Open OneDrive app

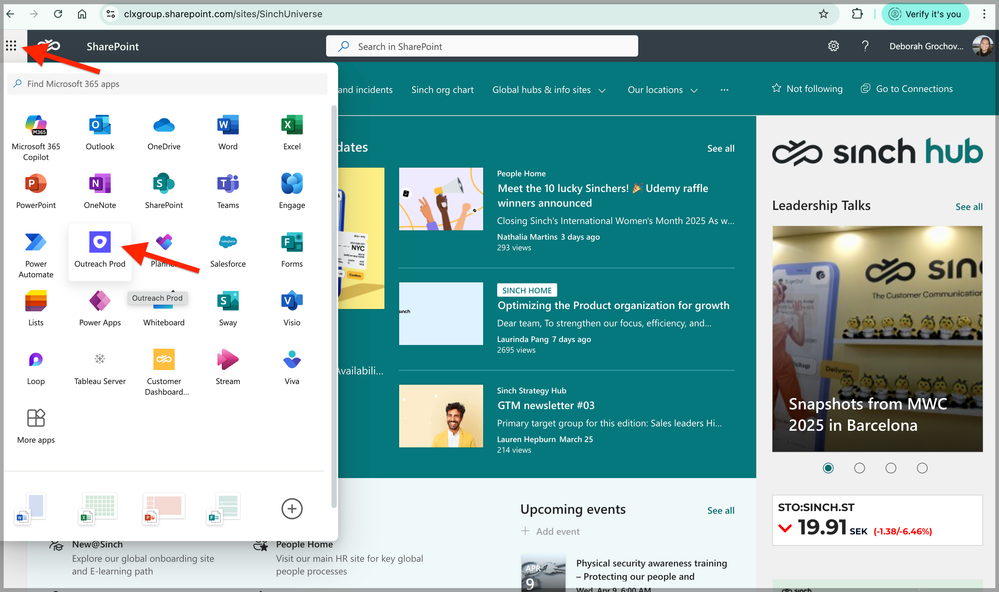164,133
